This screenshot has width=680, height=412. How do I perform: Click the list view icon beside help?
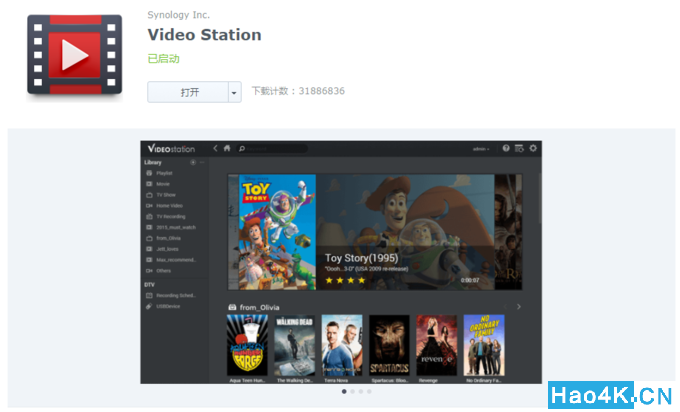pos(519,148)
